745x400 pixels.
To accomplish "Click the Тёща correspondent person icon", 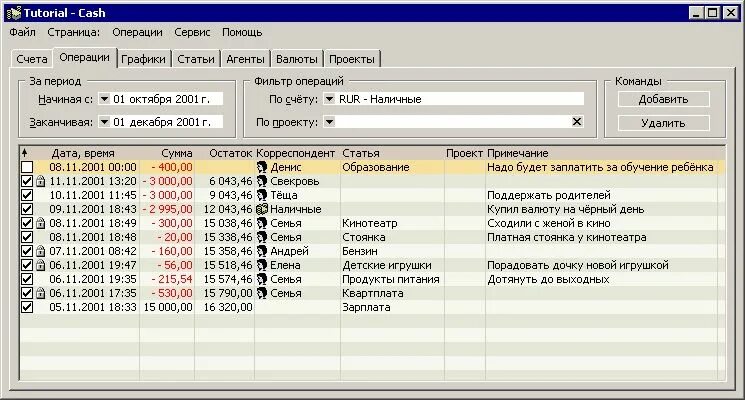I will pyautogui.click(x=262, y=195).
